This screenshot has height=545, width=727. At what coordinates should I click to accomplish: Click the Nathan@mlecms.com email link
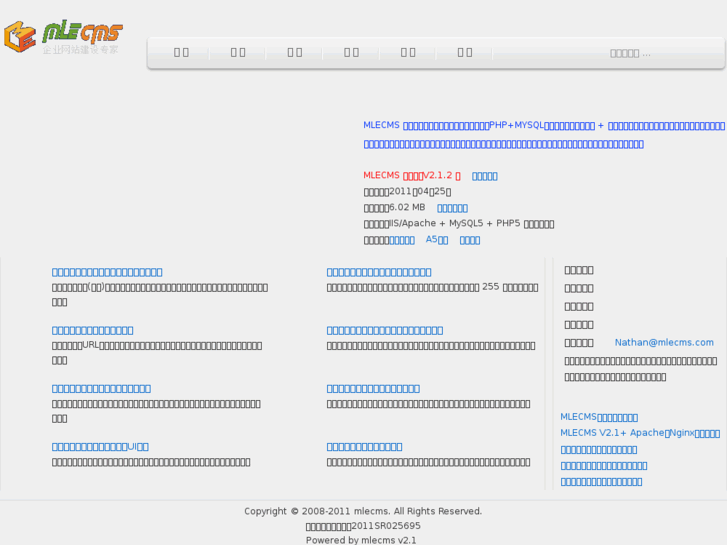pos(664,342)
